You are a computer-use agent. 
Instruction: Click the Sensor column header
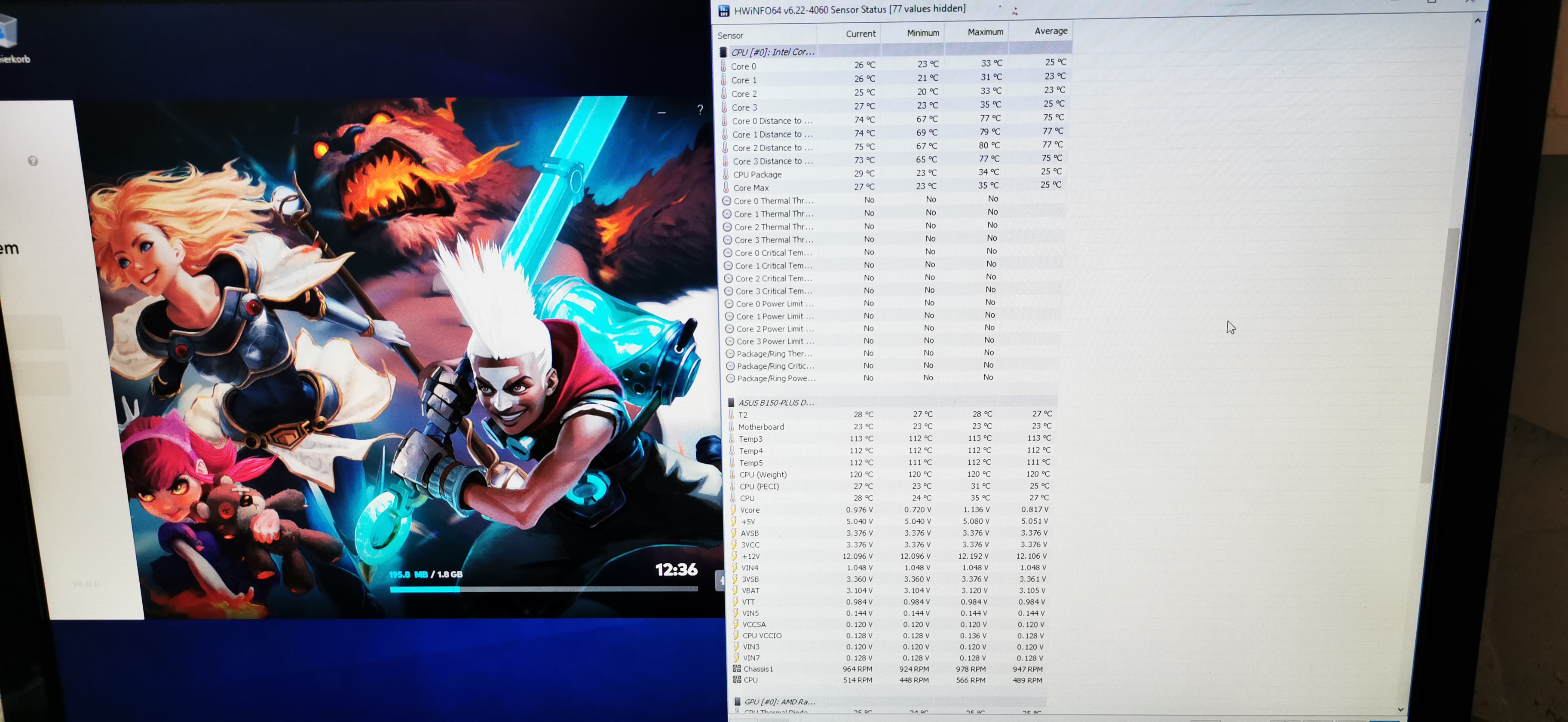pyautogui.click(x=730, y=35)
